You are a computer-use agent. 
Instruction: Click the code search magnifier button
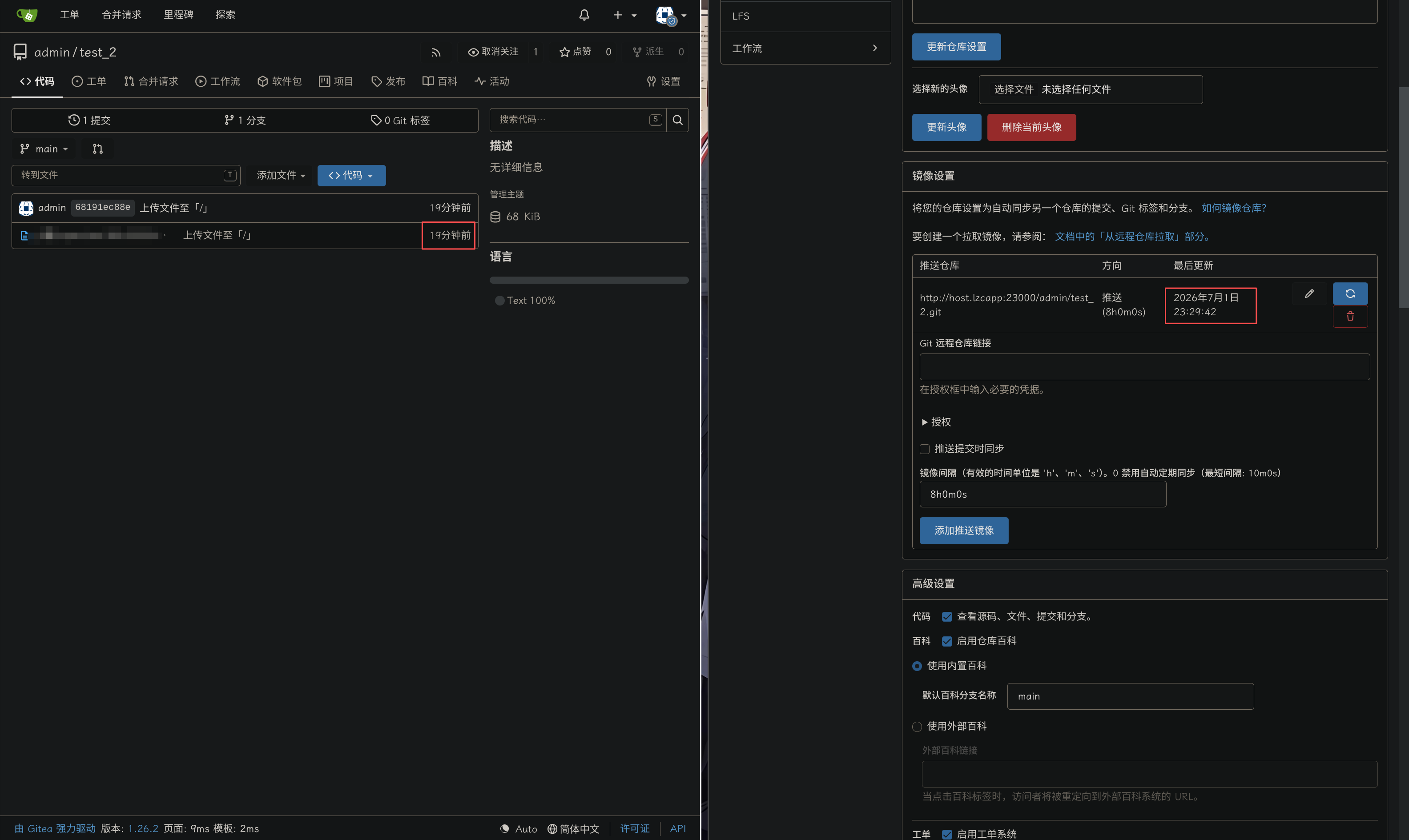tap(677, 120)
